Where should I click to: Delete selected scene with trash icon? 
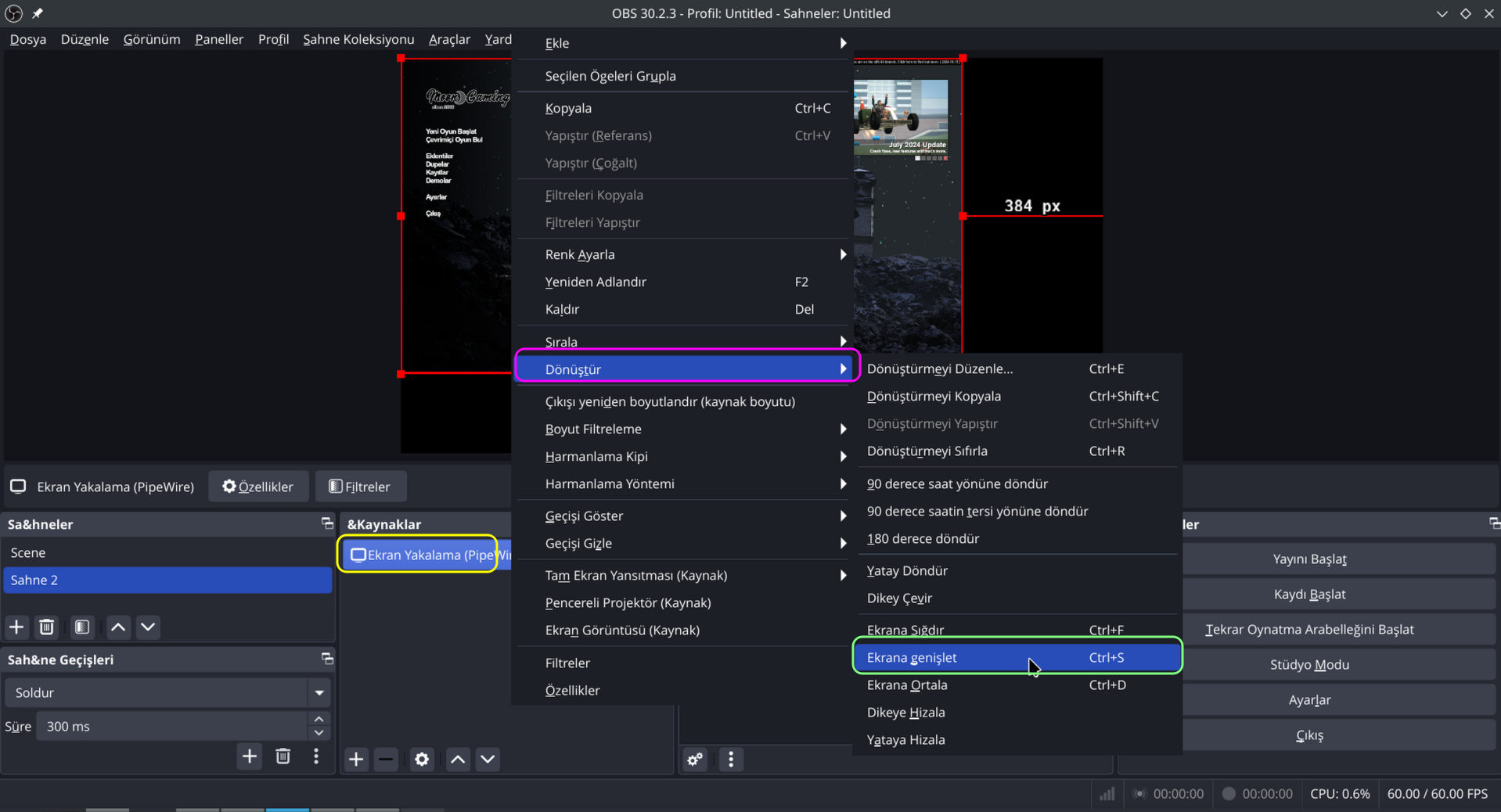coord(46,627)
